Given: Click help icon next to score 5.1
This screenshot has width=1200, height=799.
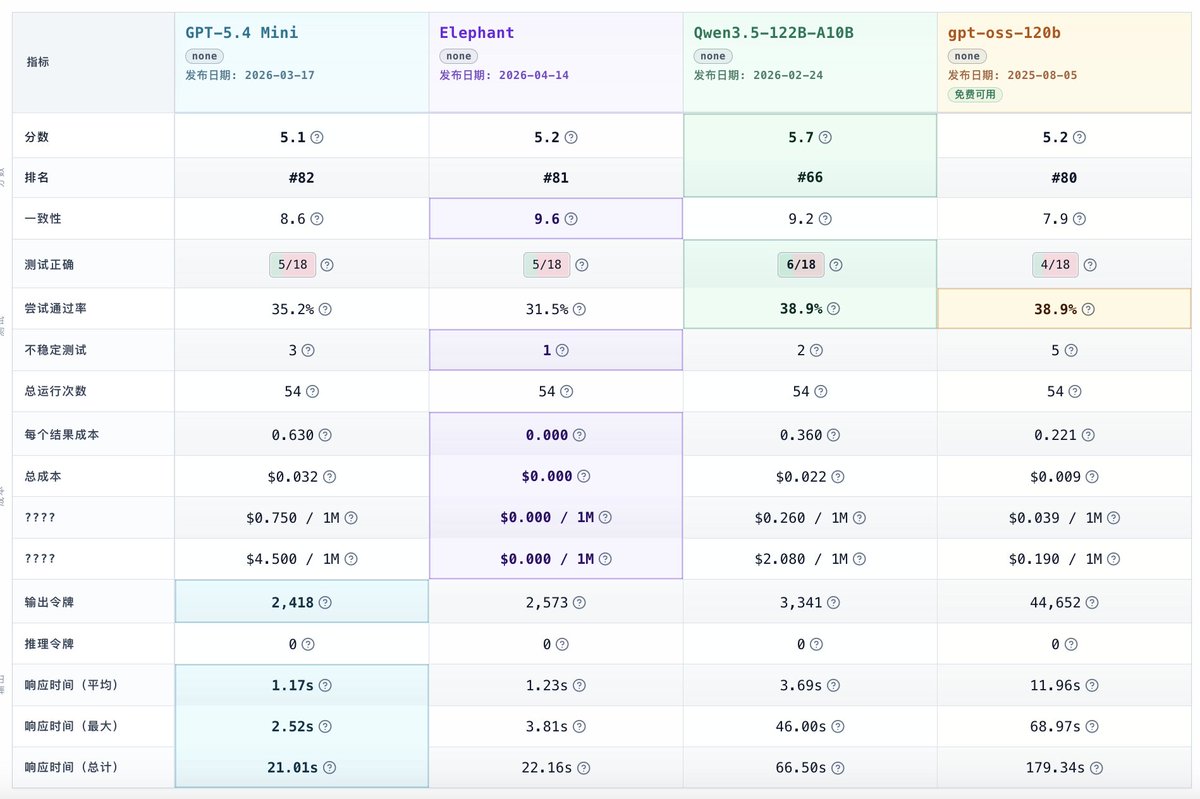Looking at the screenshot, I should coord(316,137).
